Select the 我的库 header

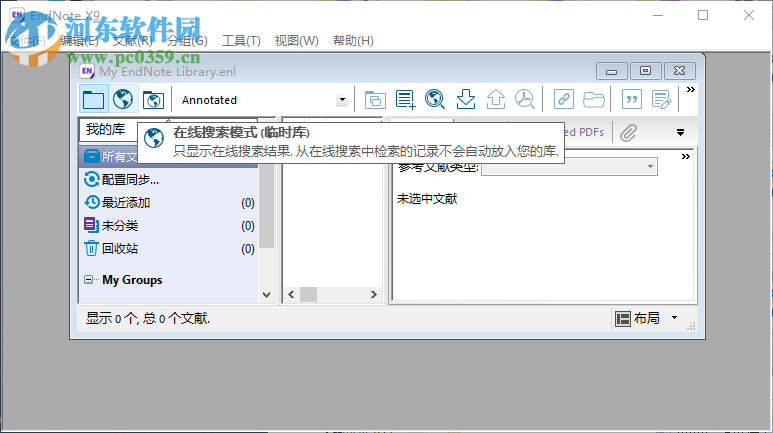pos(105,129)
